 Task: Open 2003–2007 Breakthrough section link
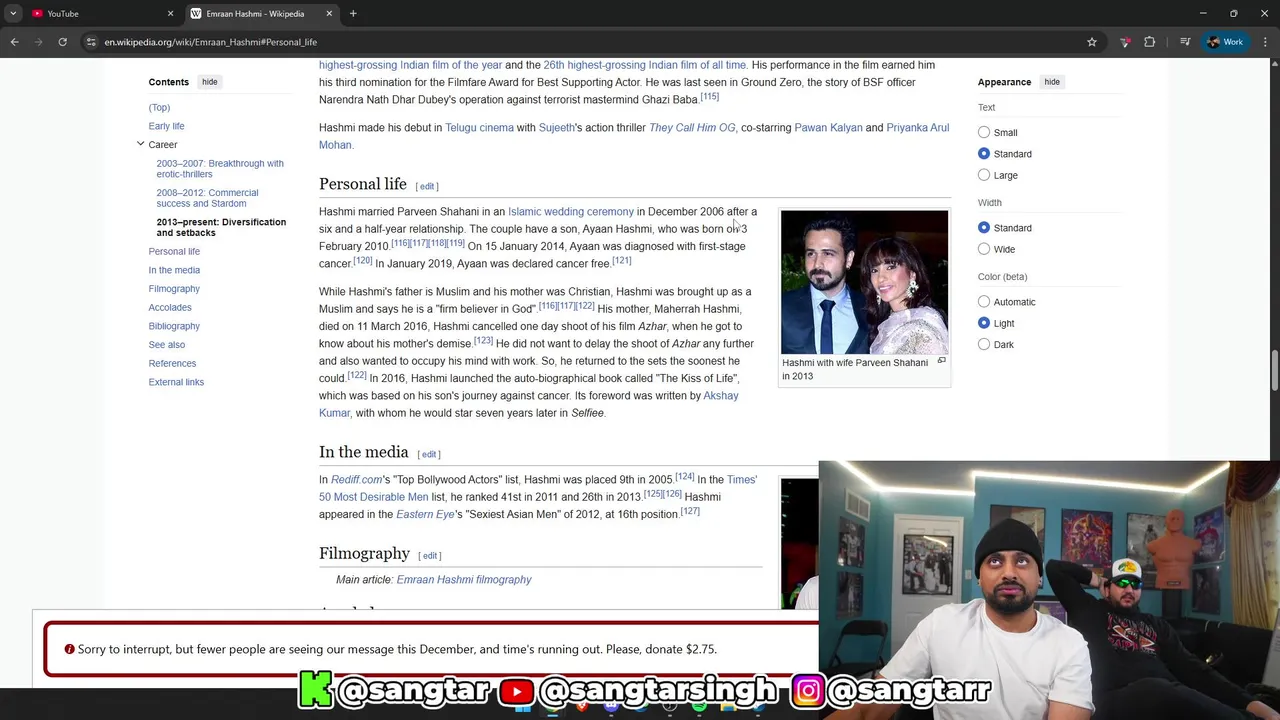click(220, 168)
